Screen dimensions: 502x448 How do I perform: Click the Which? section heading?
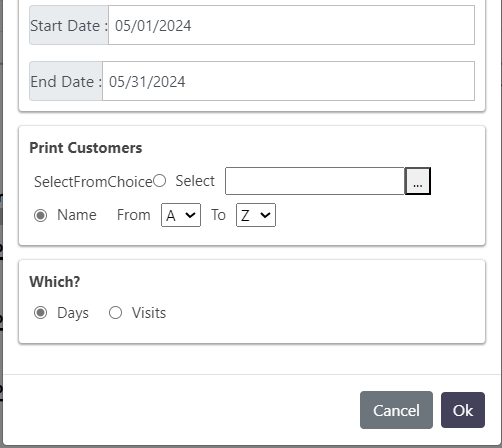[x=55, y=282]
